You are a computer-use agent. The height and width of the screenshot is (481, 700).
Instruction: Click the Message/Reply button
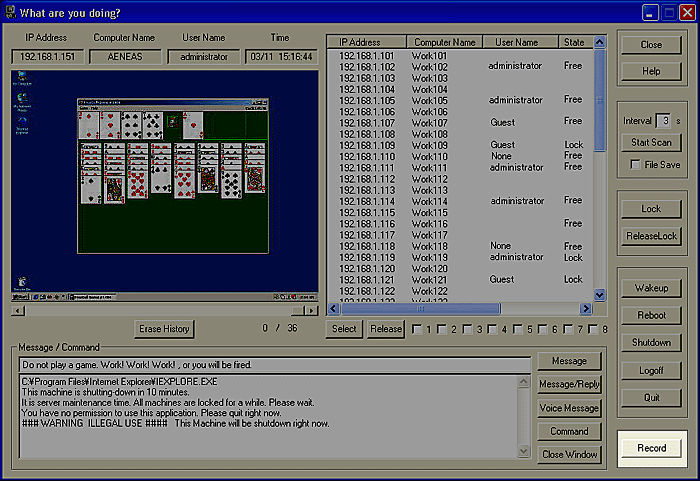(569, 384)
